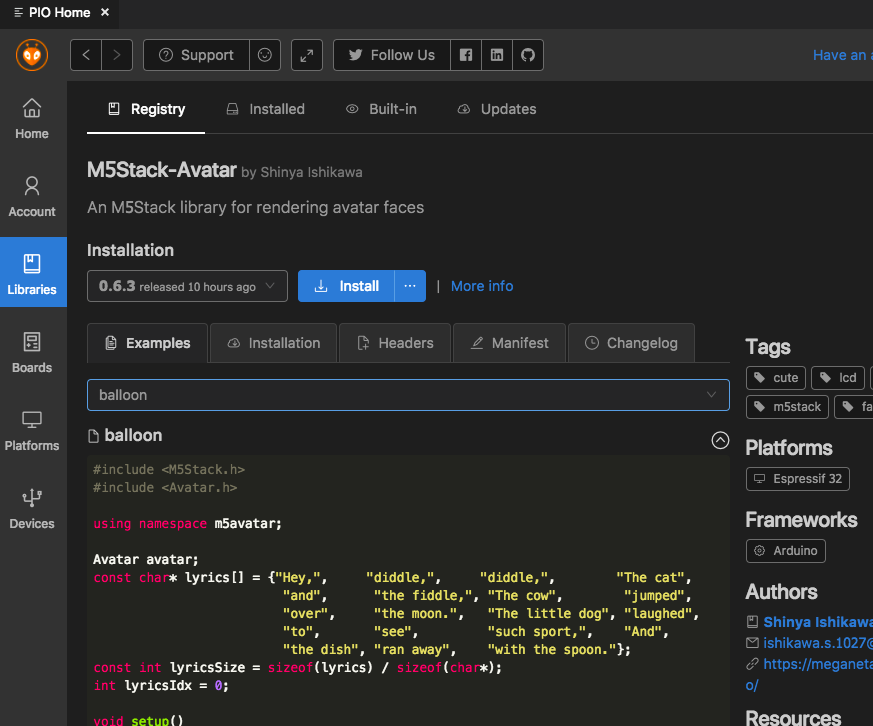Screen dimensions: 873x726
Task: Close the PIO Home tab
Action: (105, 12)
